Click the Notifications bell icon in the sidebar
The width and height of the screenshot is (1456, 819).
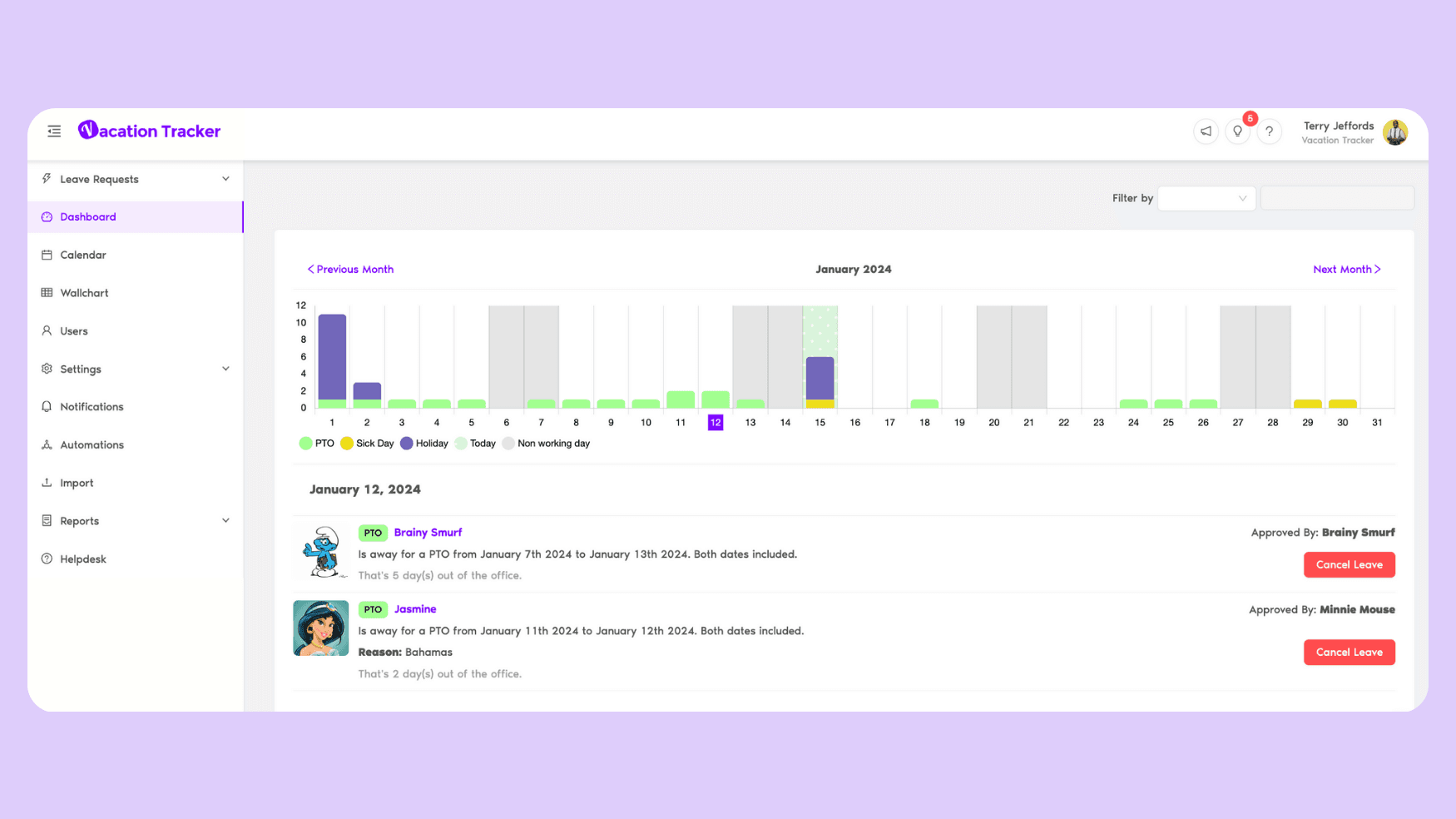[47, 406]
